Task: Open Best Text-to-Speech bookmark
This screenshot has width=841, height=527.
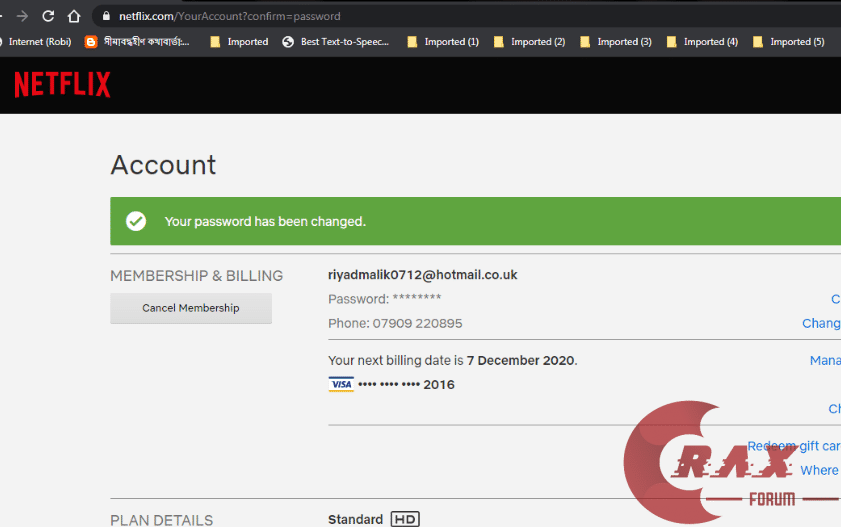Action: 336,42
